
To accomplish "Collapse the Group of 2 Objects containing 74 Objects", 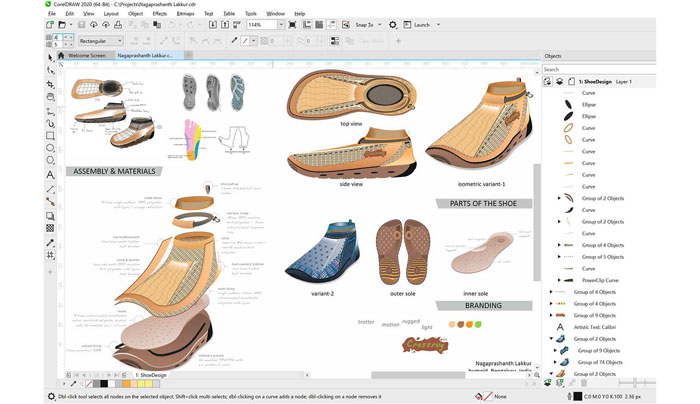I will tap(550, 339).
